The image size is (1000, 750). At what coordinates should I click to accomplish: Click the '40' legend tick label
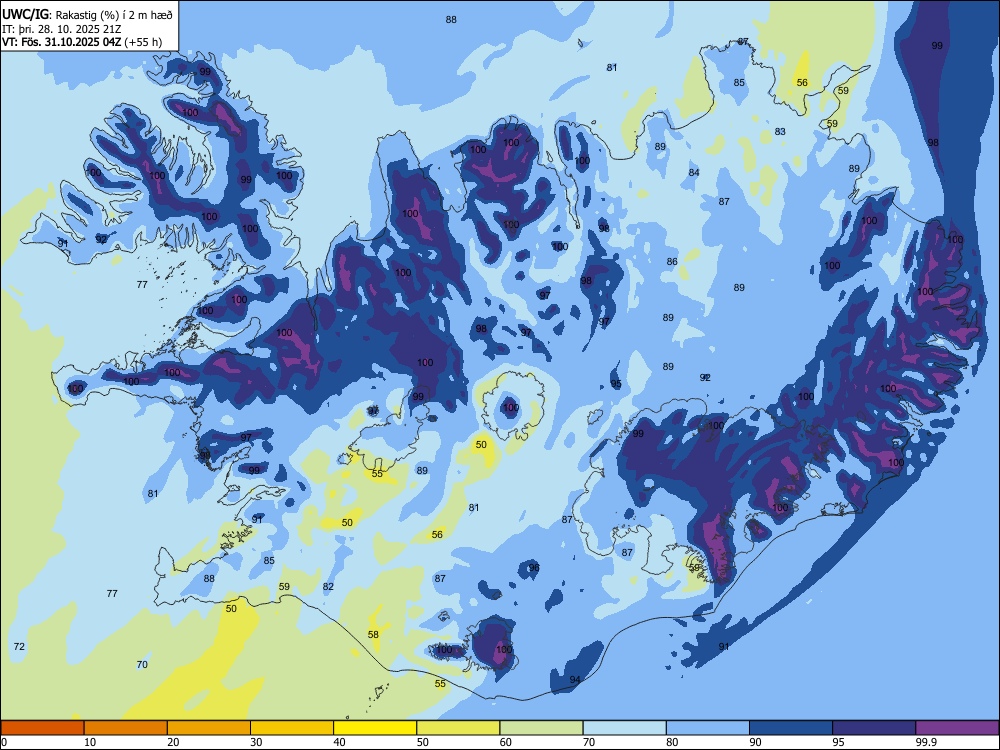pyautogui.click(x=340, y=742)
